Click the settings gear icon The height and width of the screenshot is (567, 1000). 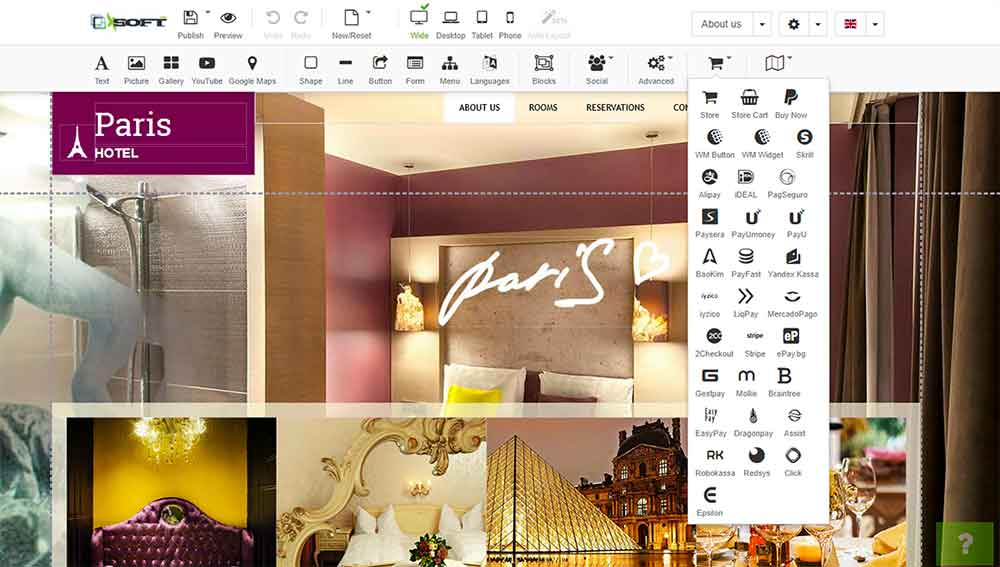(x=793, y=24)
